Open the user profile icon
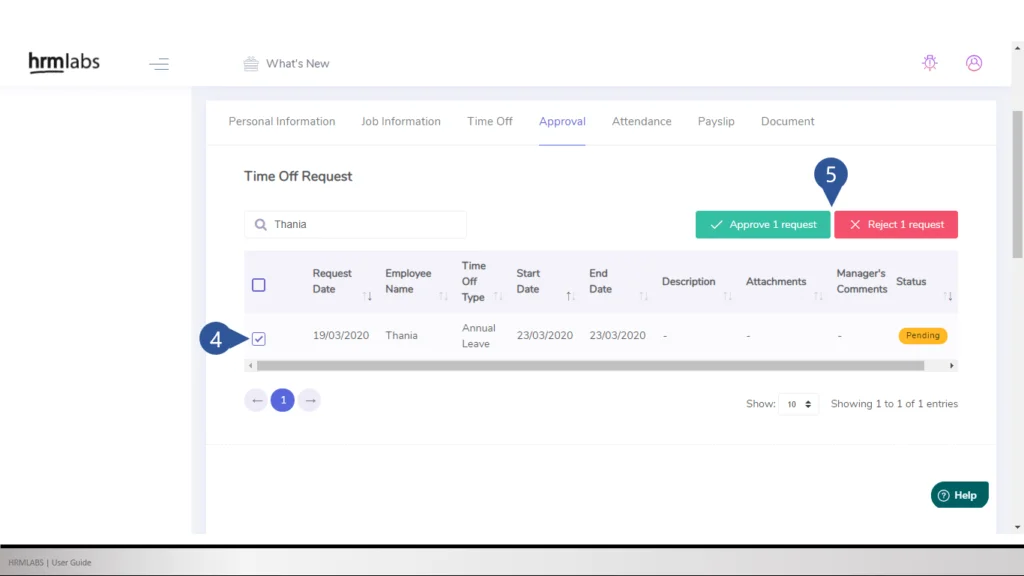Image resolution: width=1024 pixels, height=576 pixels. pyautogui.click(x=974, y=63)
